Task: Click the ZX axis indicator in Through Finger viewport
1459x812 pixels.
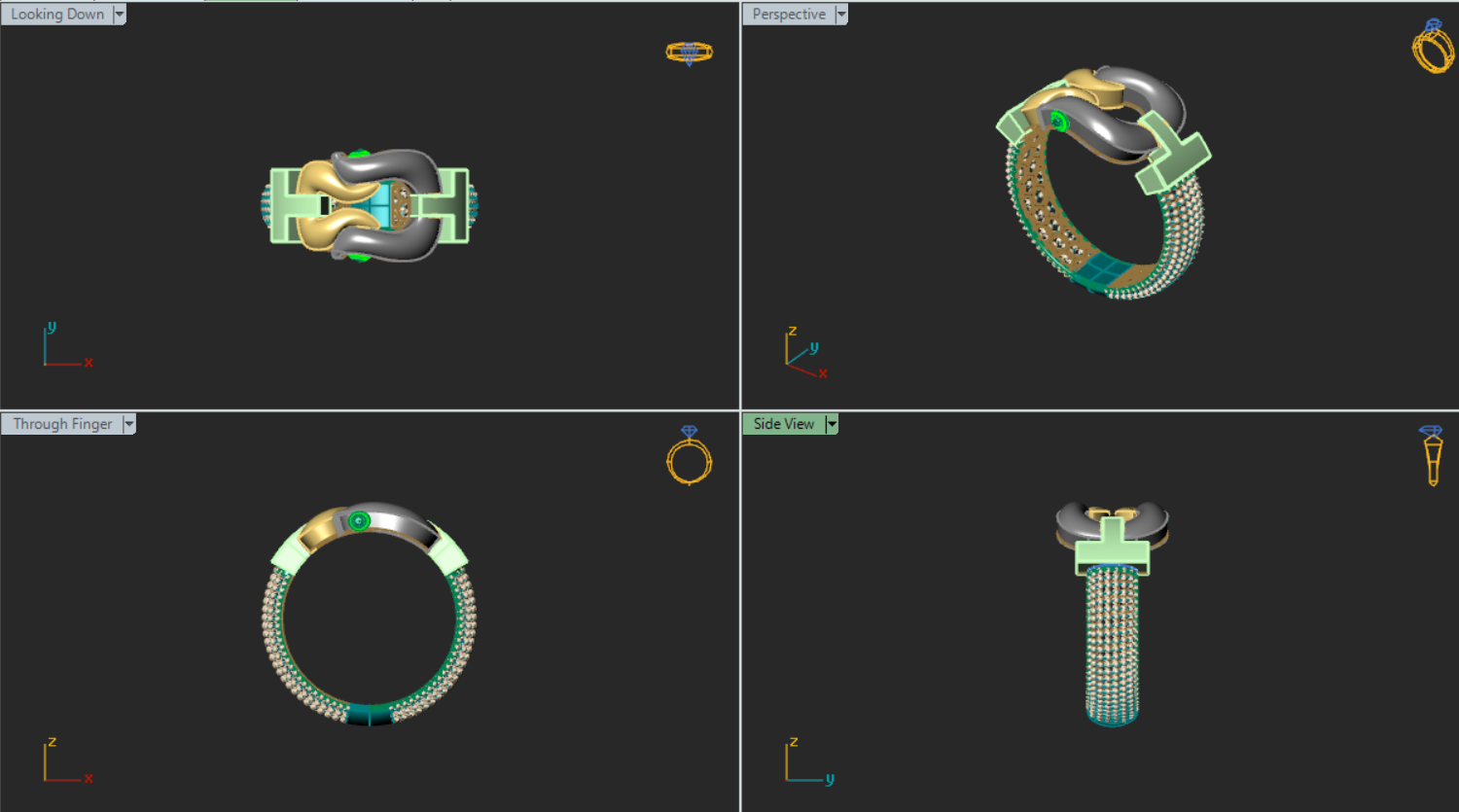Action: [65, 761]
